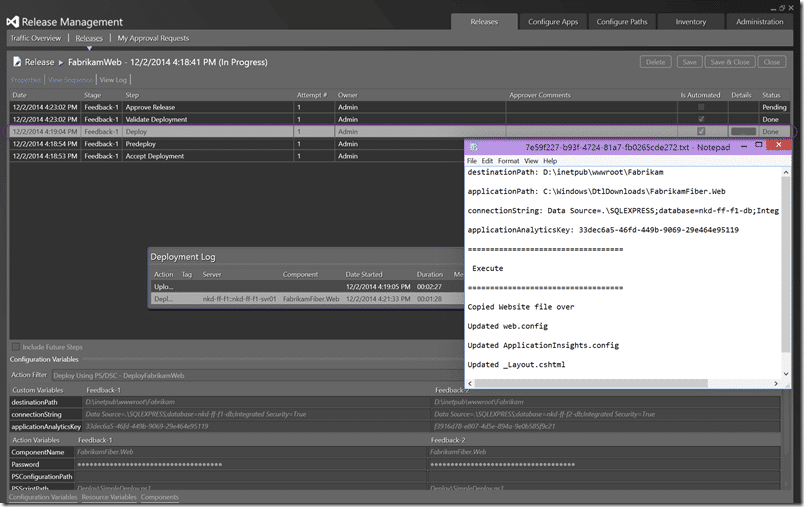Click the Delete button
Image resolution: width=804 pixels, height=507 pixels.
655,62
